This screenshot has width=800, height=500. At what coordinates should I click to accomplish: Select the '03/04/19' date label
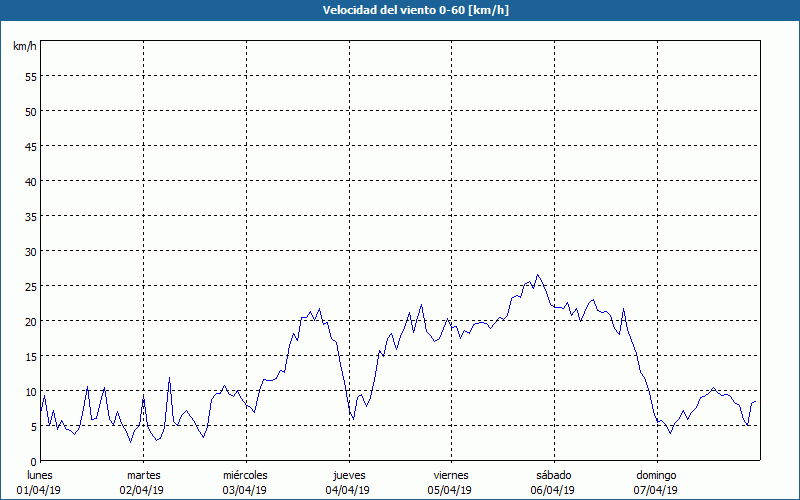(244, 490)
